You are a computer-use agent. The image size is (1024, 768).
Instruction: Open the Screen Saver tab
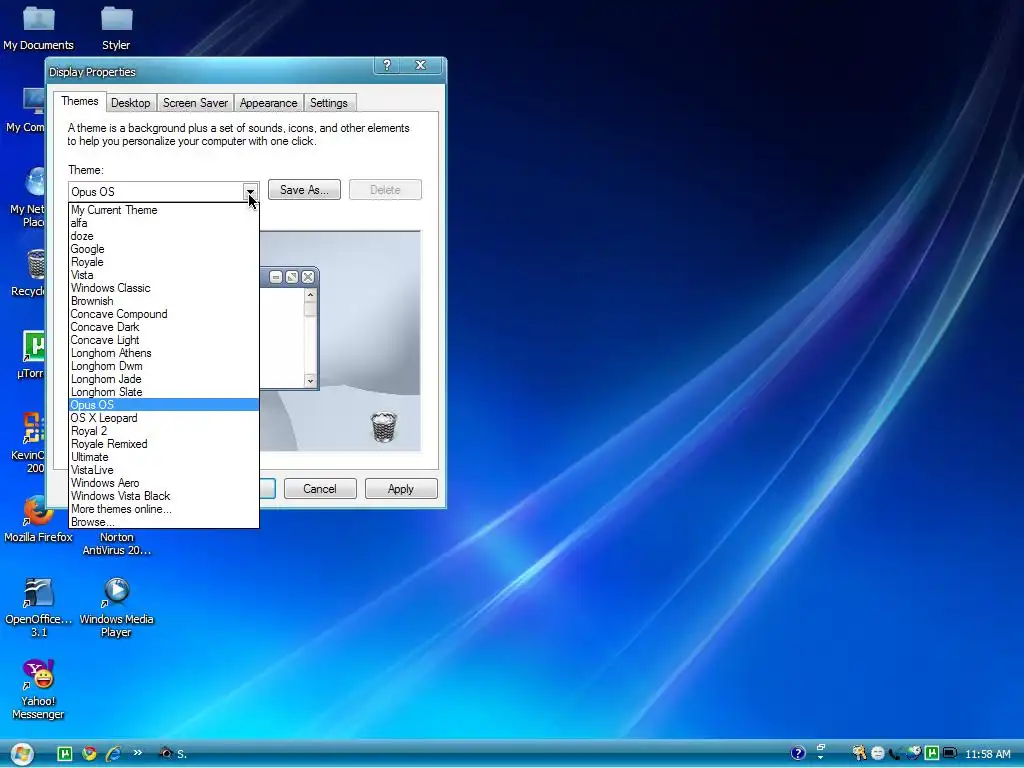pyautogui.click(x=195, y=103)
